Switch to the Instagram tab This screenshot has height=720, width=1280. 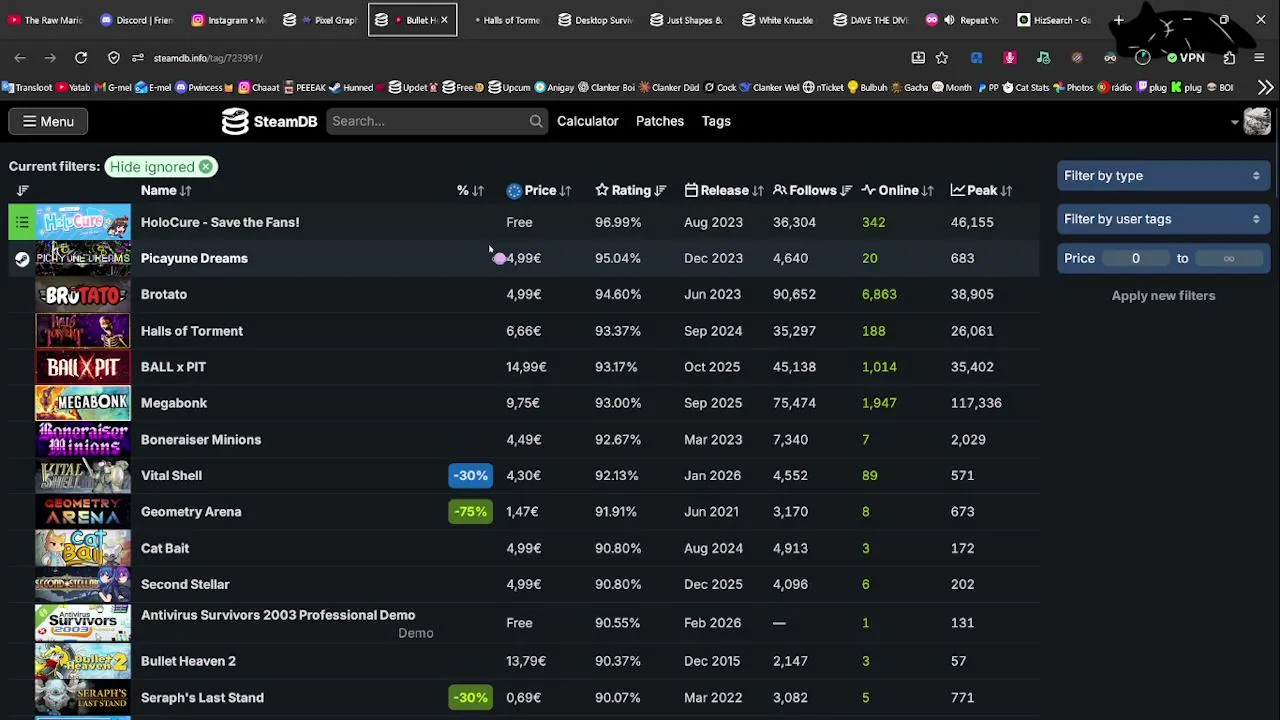(x=229, y=20)
